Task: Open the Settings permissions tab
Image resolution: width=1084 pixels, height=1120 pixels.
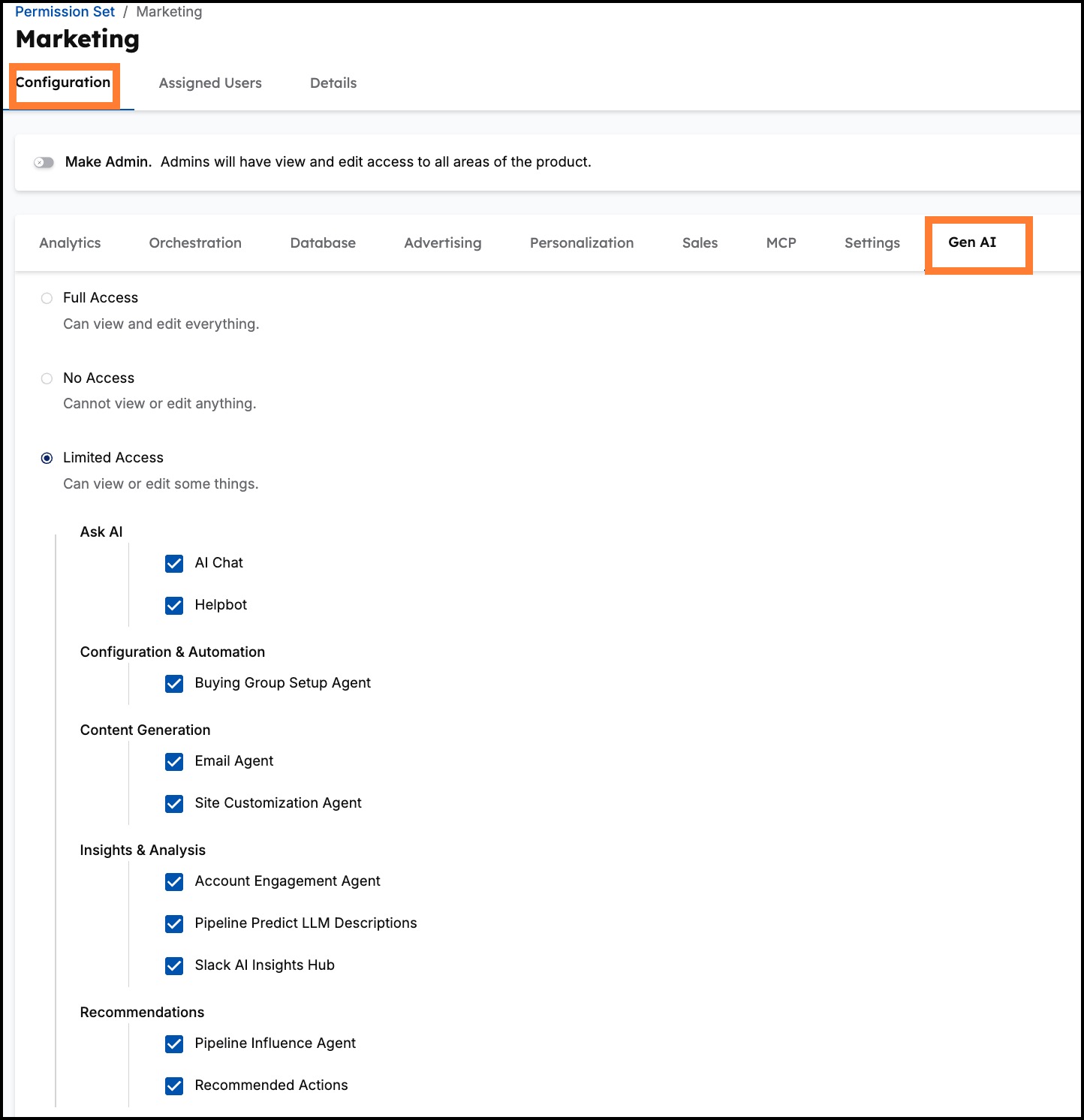Action: coord(872,243)
